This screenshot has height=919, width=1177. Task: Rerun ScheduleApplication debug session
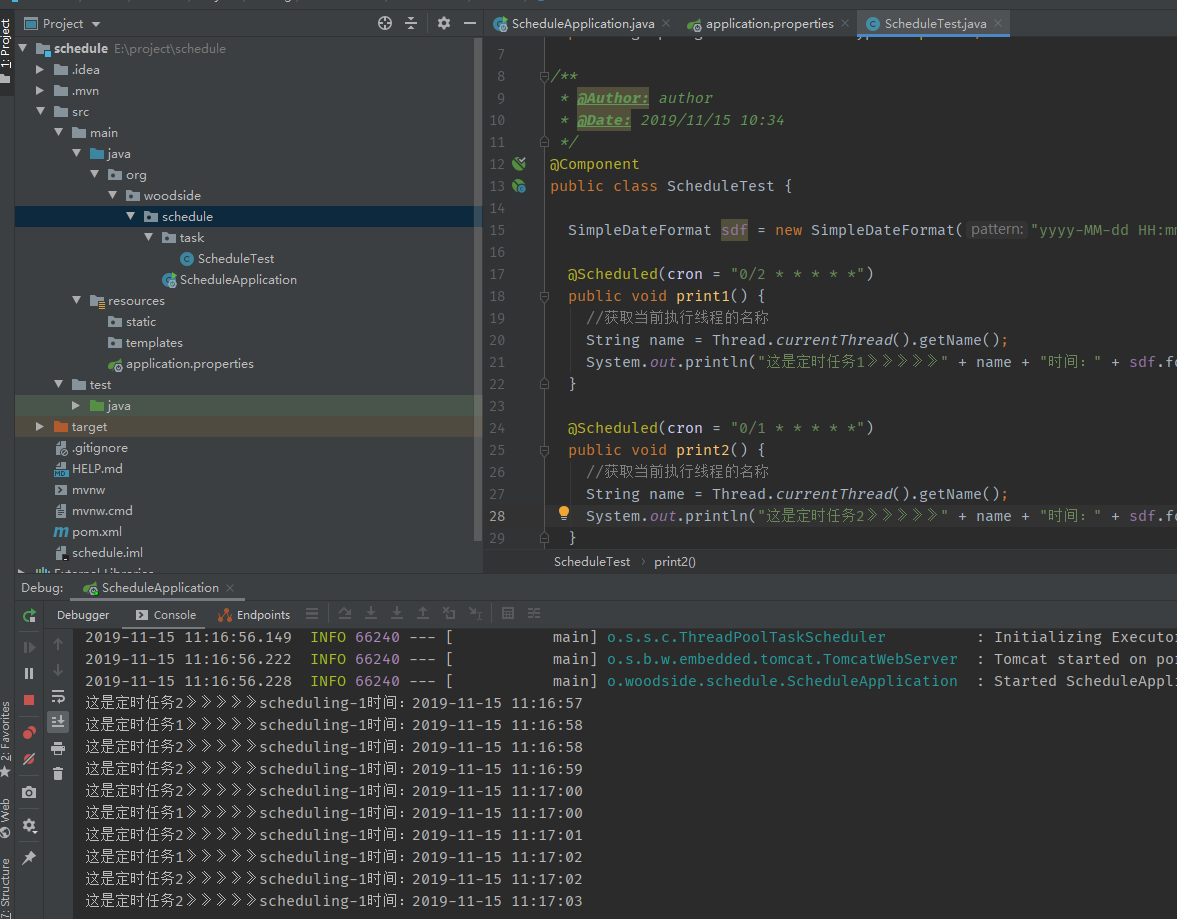click(x=29, y=616)
